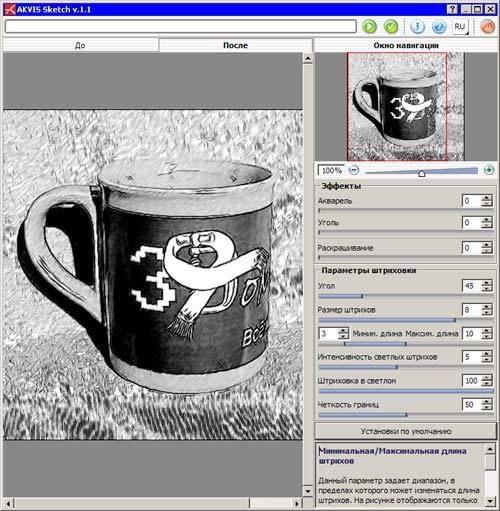500x511 pixels.
Task: Click the Размер штрихов slider handle
Action: pos(455,320)
